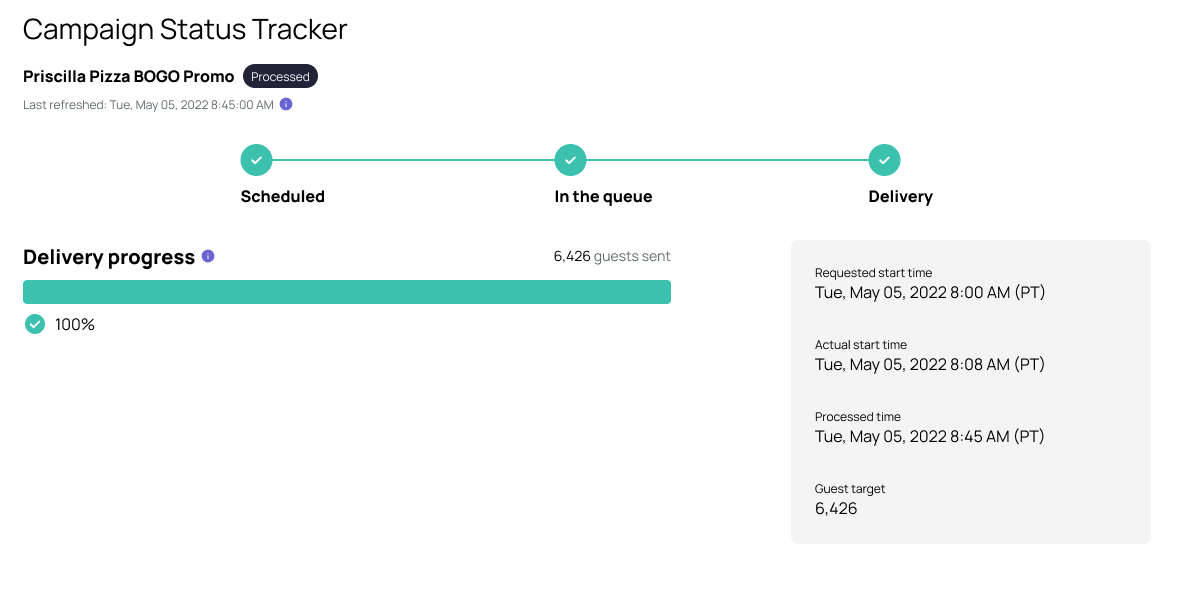Click the Delivery step checkmark circle
The width and height of the screenshot is (1185, 589).
[884, 160]
